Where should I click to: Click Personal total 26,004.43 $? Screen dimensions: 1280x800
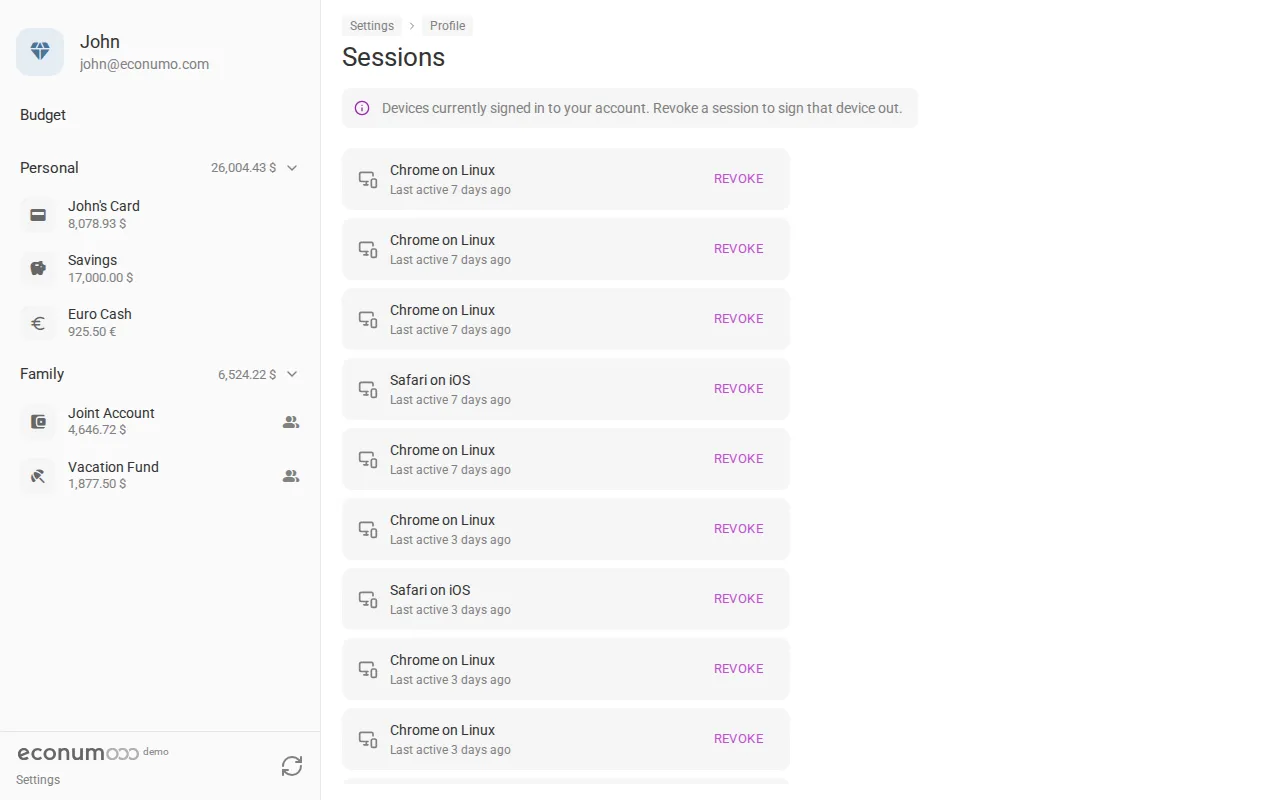[243, 168]
